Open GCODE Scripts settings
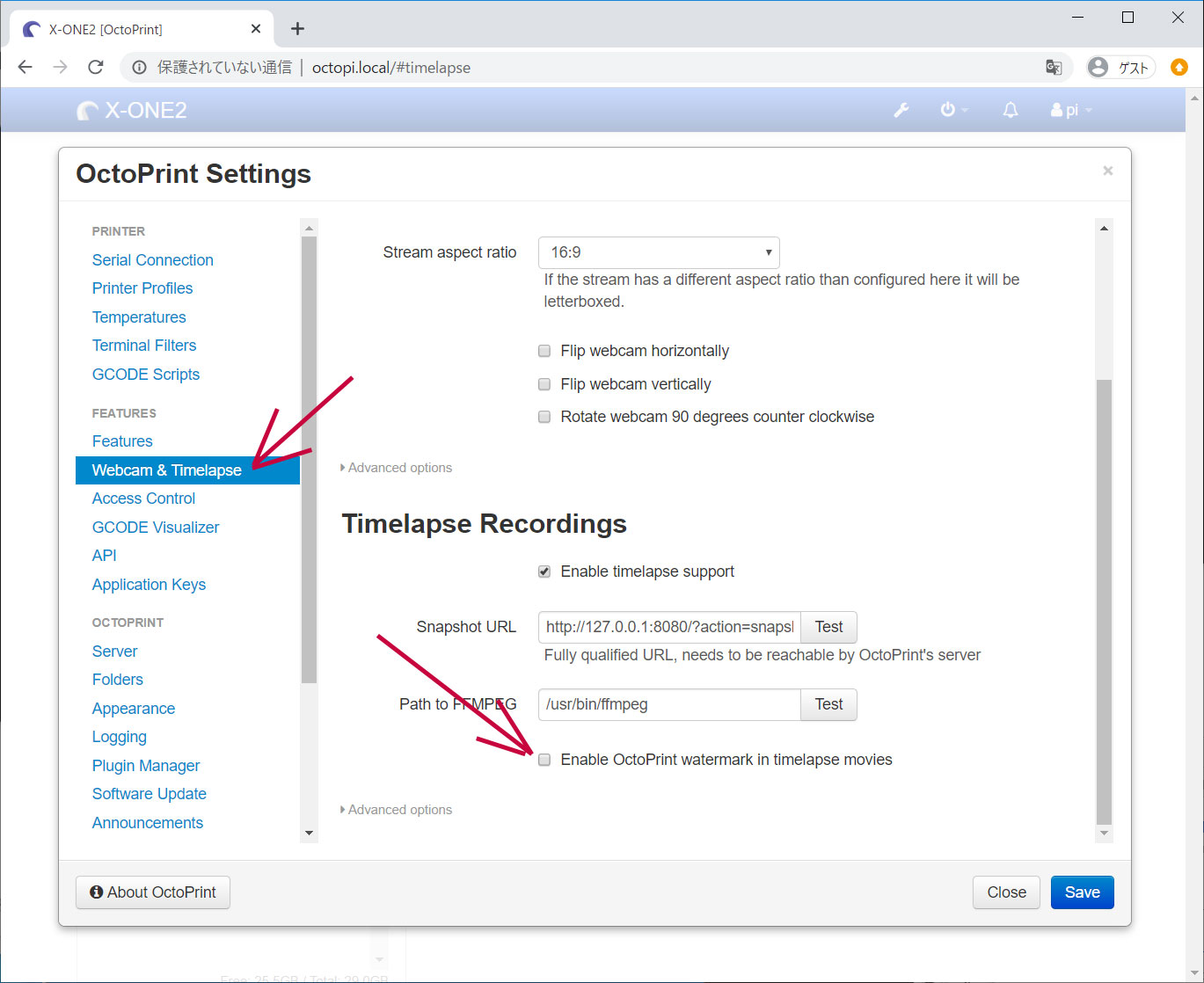The height and width of the screenshot is (983, 1204). (x=145, y=375)
